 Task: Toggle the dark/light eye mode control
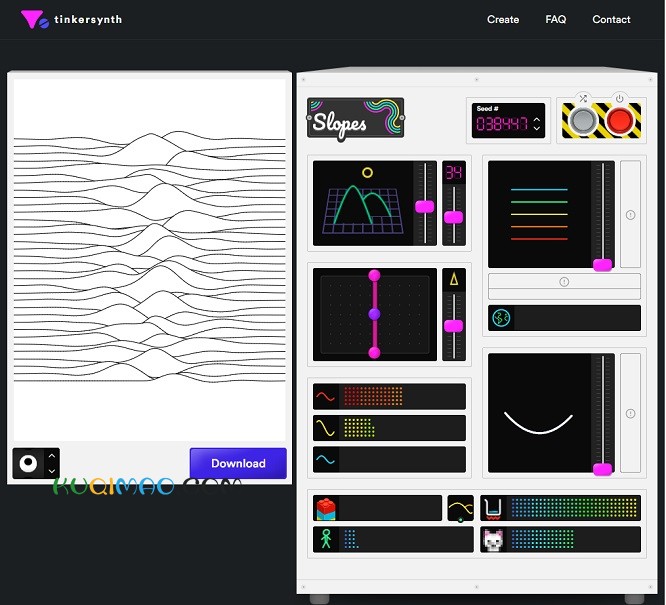pos(29,463)
